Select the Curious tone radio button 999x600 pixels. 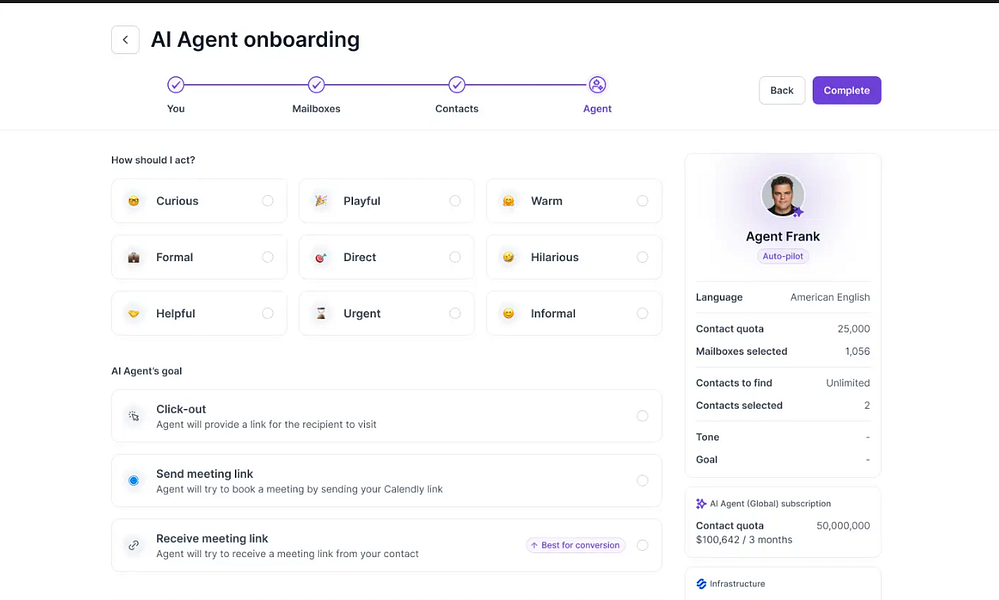coord(268,201)
